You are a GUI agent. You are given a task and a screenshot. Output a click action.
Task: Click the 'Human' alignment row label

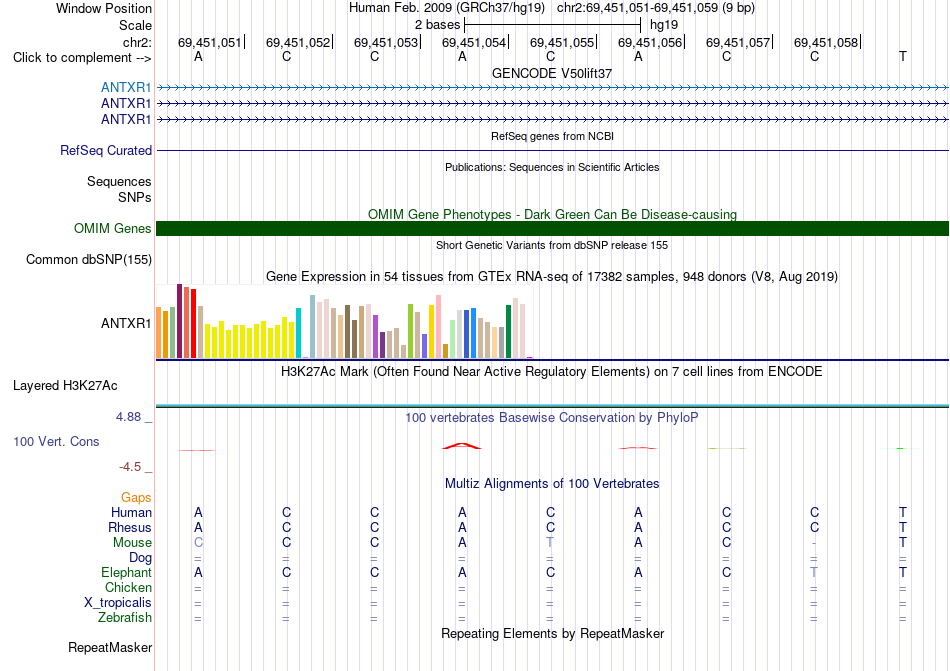[131, 512]
